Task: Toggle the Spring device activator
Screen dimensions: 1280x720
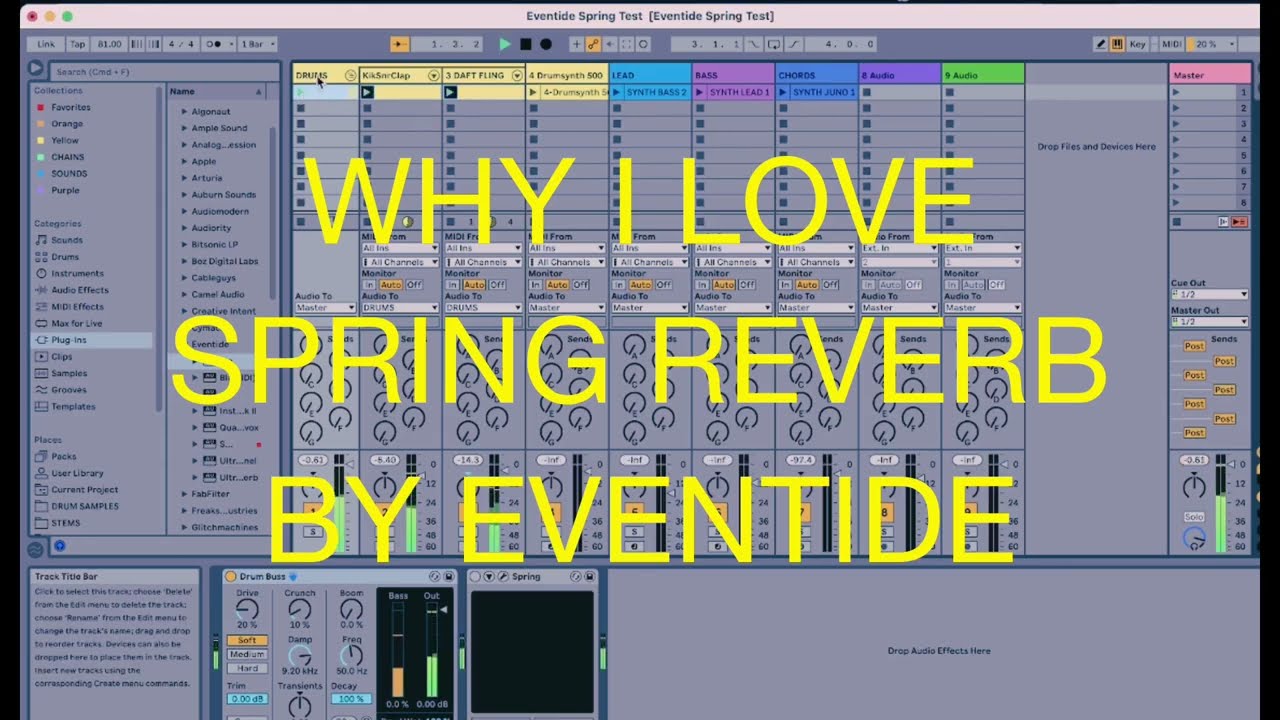Action: (x=476, y=576)
